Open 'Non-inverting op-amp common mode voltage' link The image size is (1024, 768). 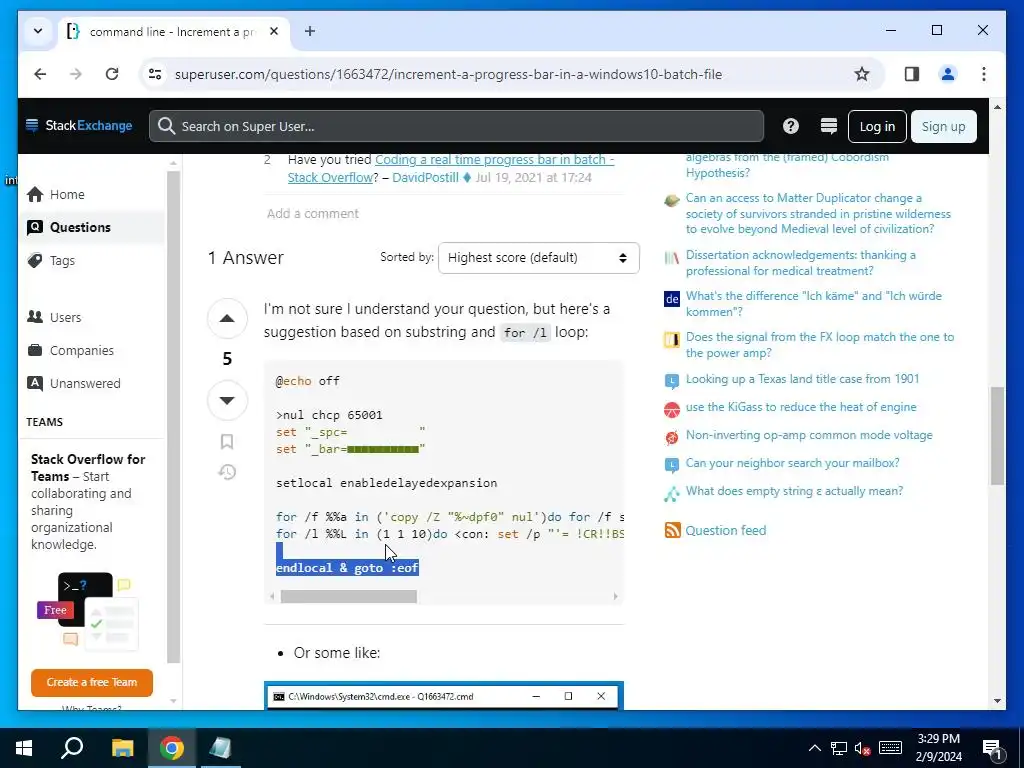808,435
